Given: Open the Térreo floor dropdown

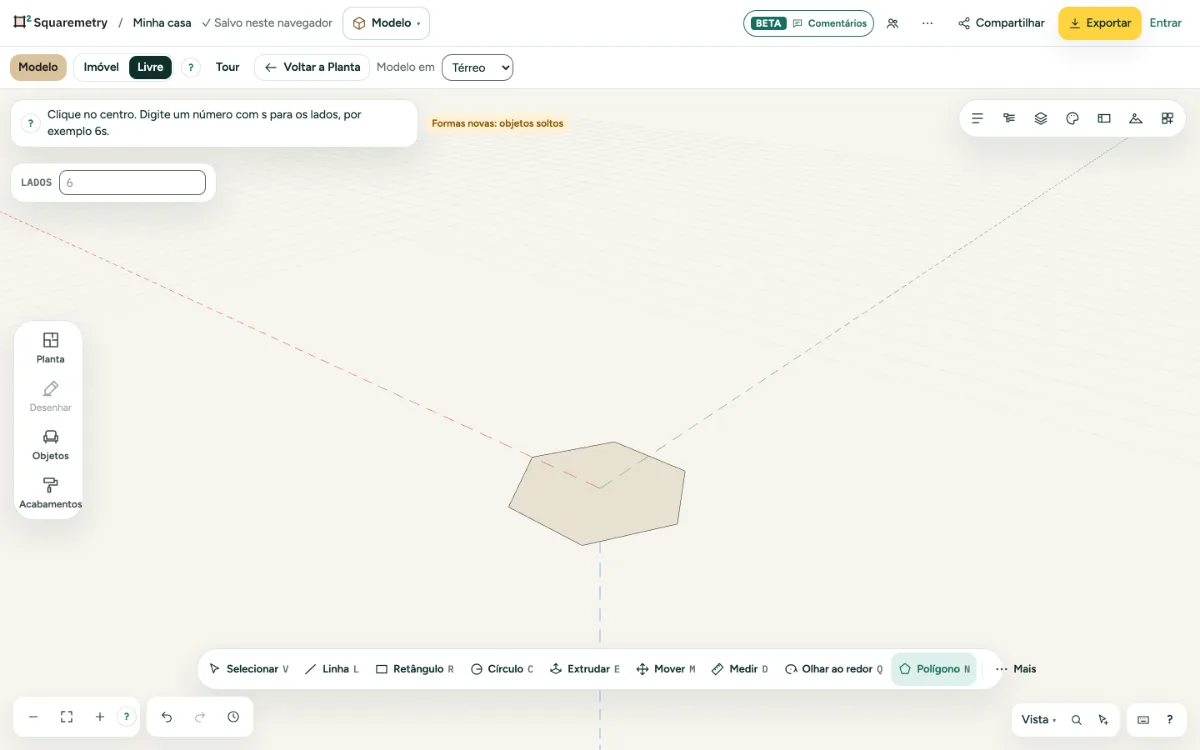Looking at the screenshot, I should 477,67.
